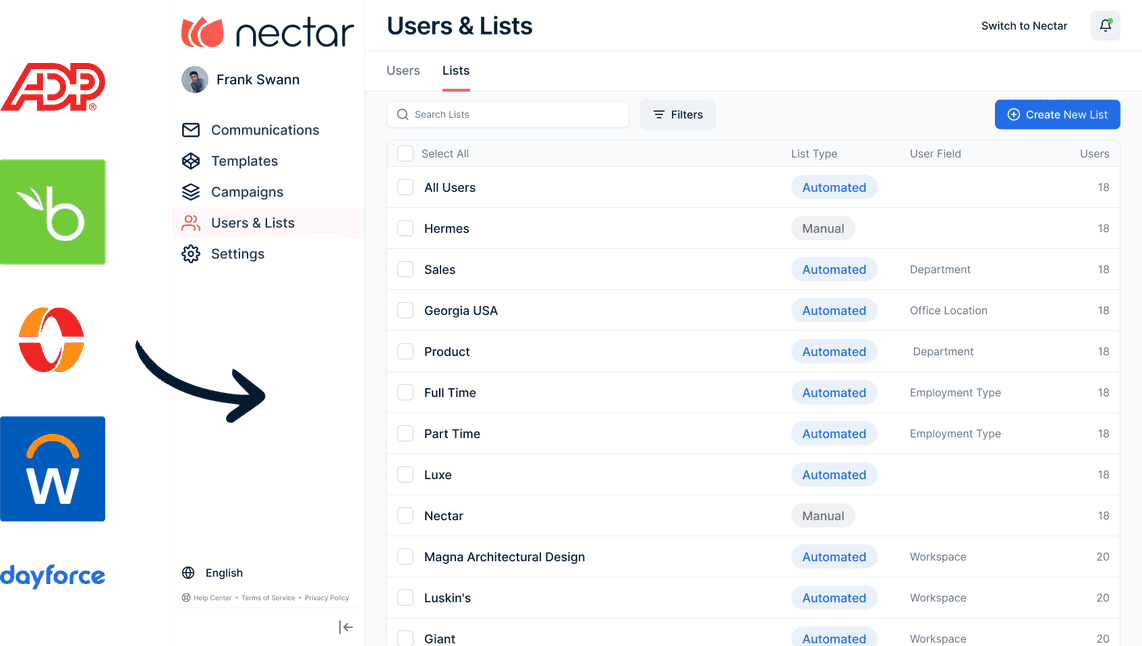Click the Users & Lists page title
The height and width of the screenshot is (646, 1142).
coord(460,26)
